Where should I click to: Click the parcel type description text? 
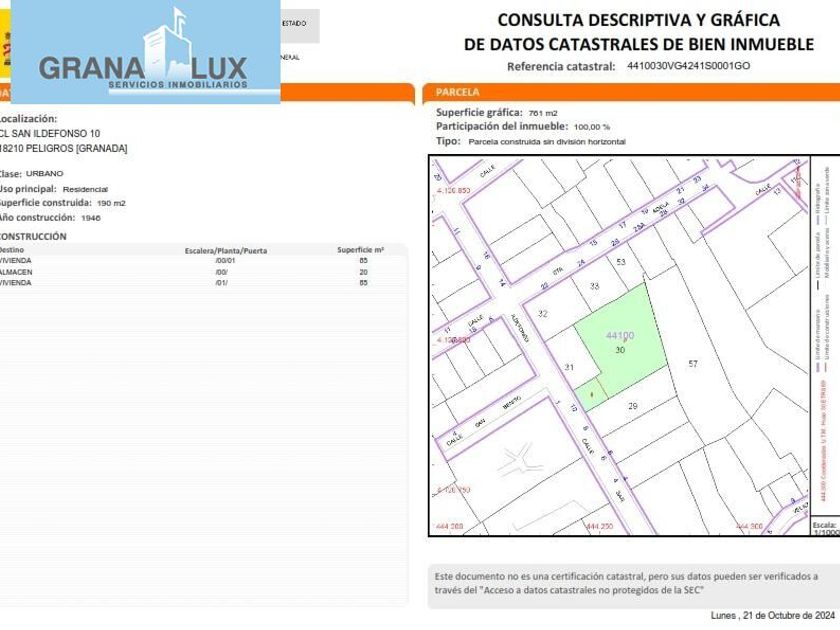547,142
